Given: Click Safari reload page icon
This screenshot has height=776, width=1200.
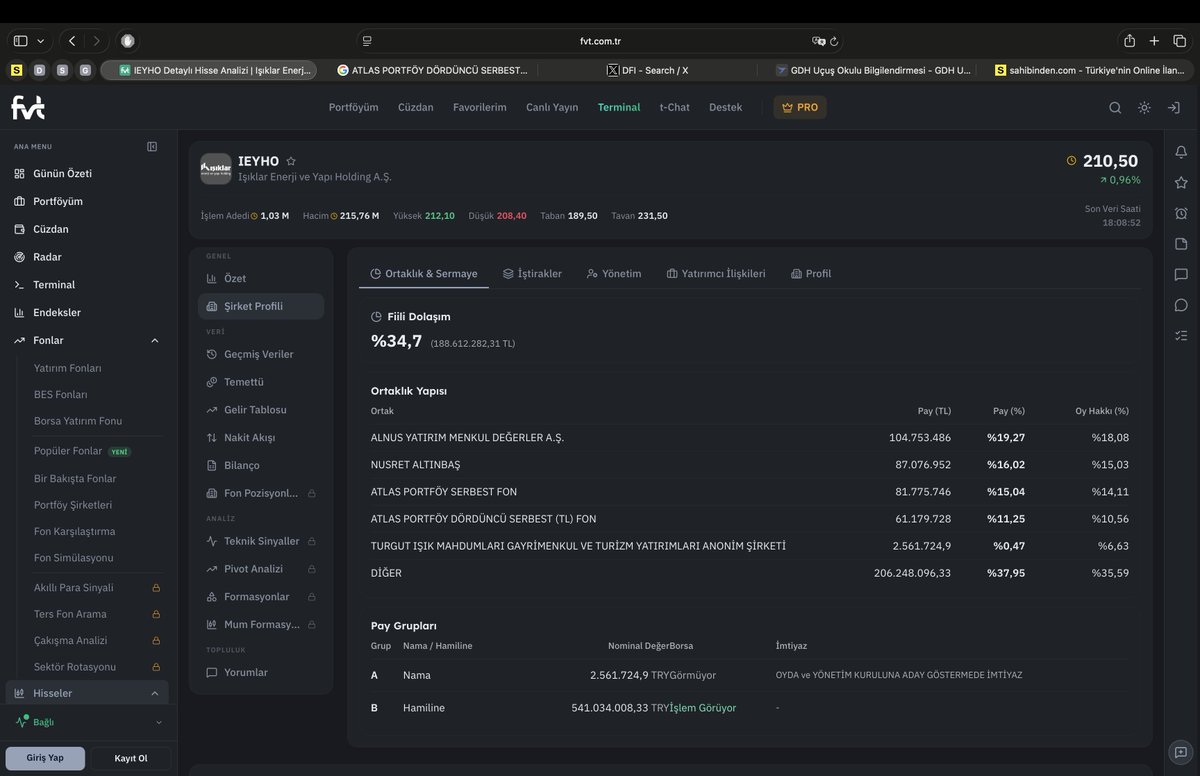Looking at the screenshot, I should [x=834, y=41].
